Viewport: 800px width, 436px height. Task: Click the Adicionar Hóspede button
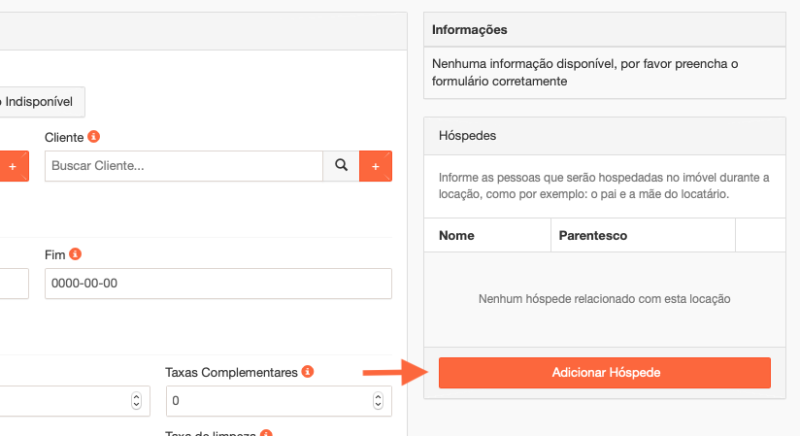604,372
